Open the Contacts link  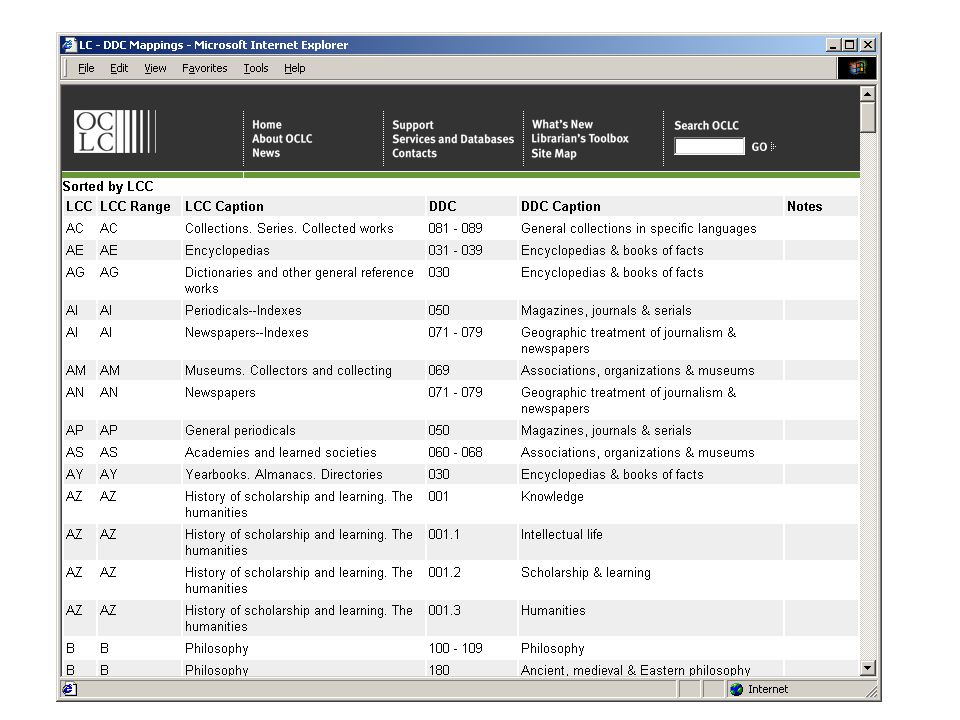[414, 154]
